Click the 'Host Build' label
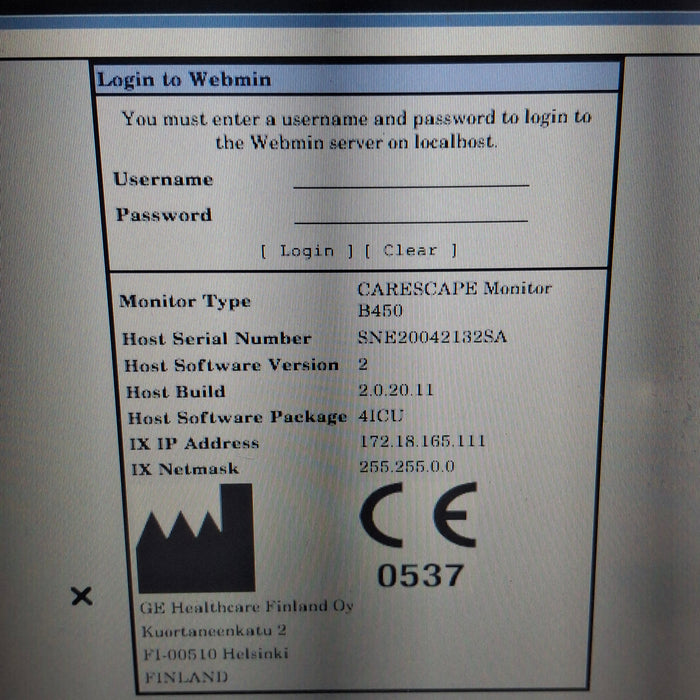This screenshot has height=700, width=700. [x=176, y=392]
